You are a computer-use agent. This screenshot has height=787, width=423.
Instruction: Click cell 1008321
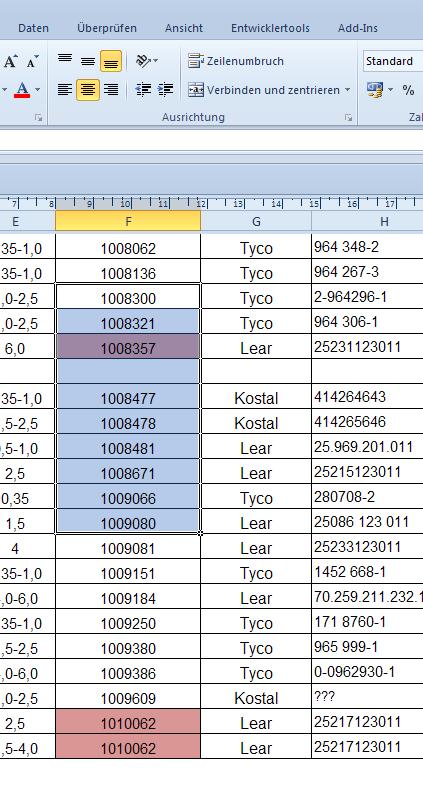click(x=128, y=322)
